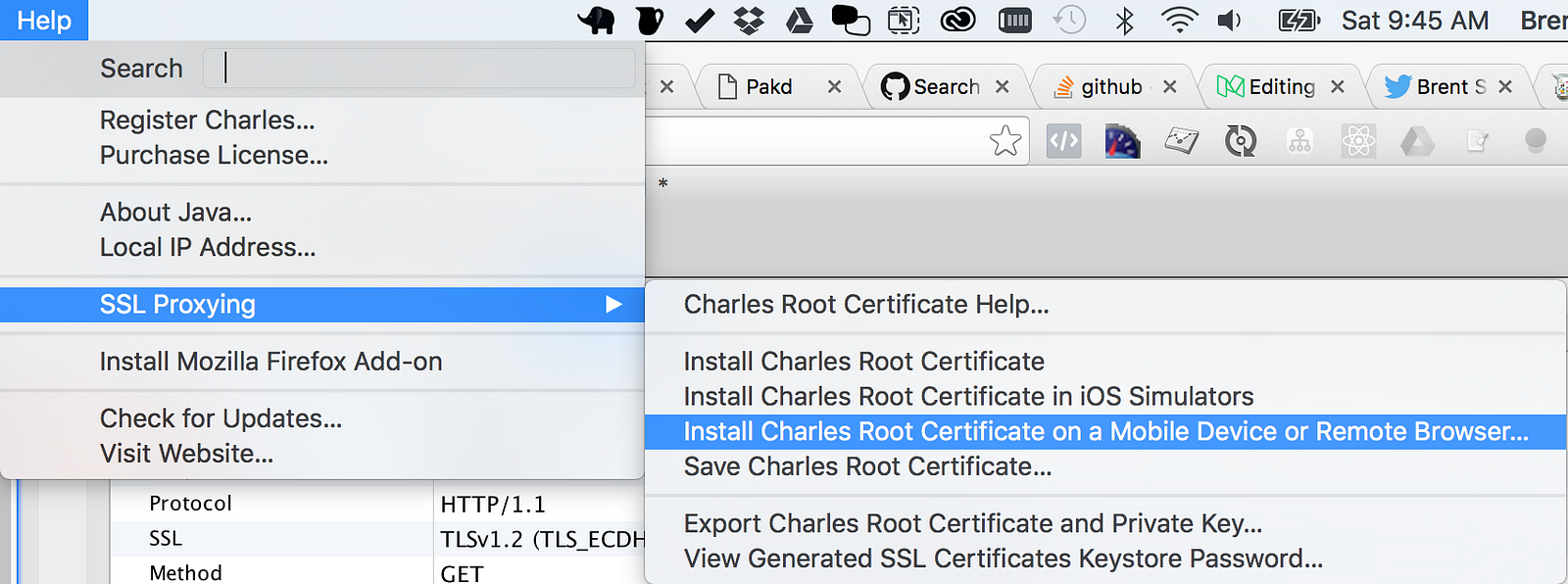This screenshot has width=1568, height=584.
Task: Click the circular sync arrows extension icon
Action: tap(1241, 141)
